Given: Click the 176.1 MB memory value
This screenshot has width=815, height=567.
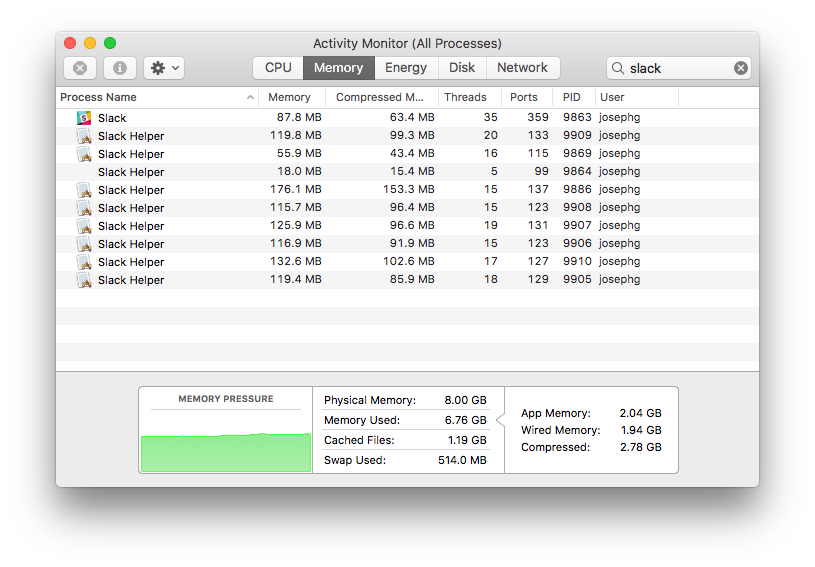Looking at the screenshot, I should [296, 189].
